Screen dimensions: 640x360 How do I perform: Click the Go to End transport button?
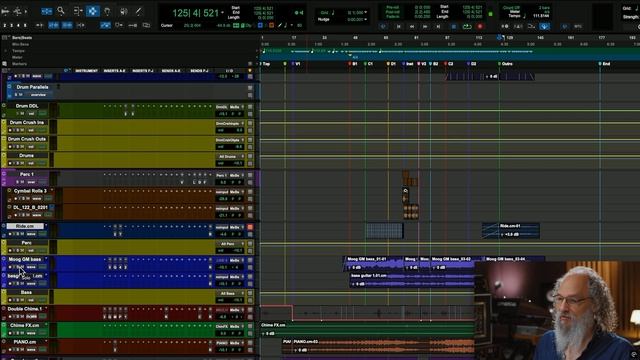[x=438, y=27]
